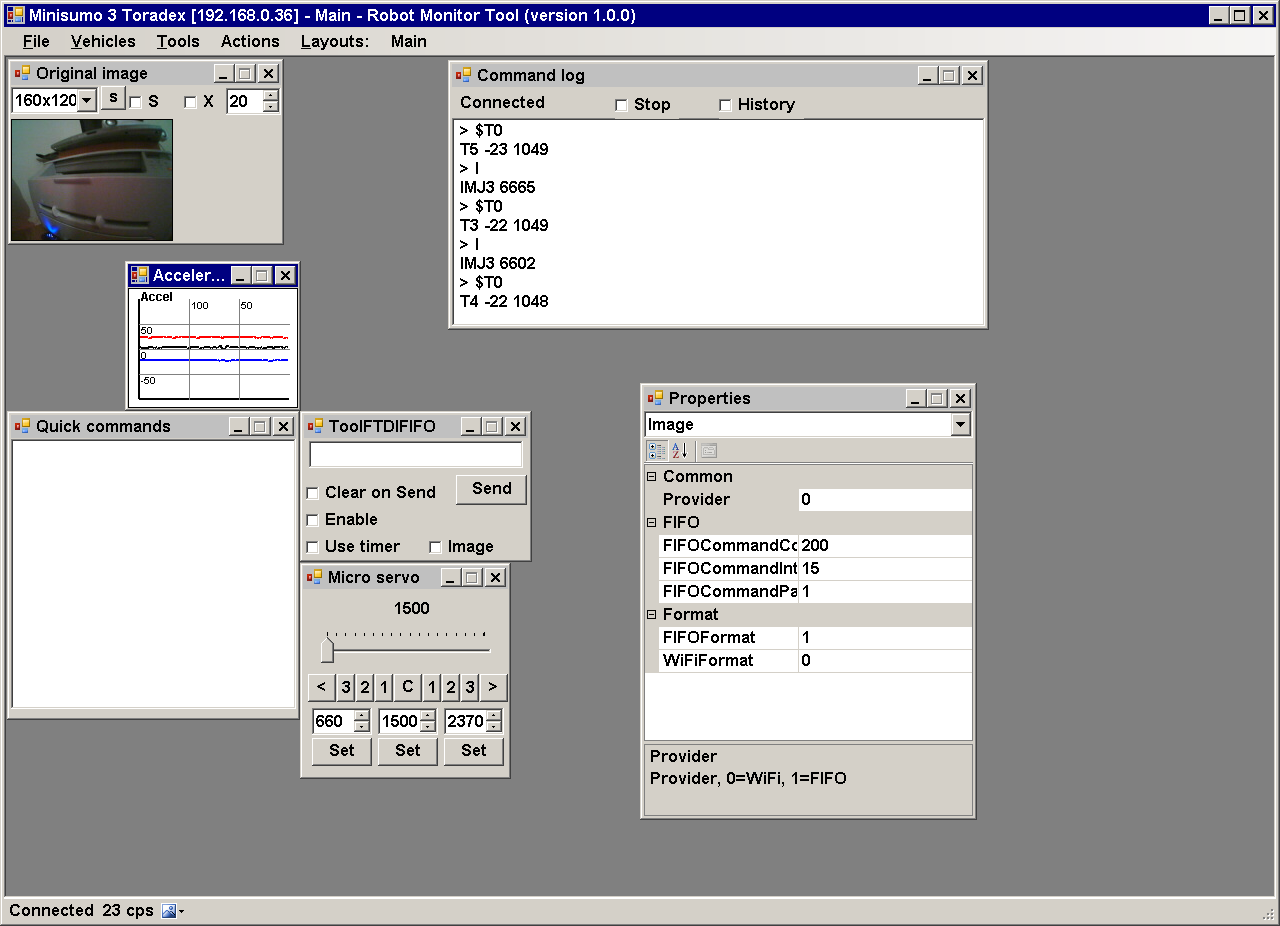The width and height of the screenshot is (1280, 926).
Task: Click the Alphabetical sort icon in Properties
Action: click(680, 451)
